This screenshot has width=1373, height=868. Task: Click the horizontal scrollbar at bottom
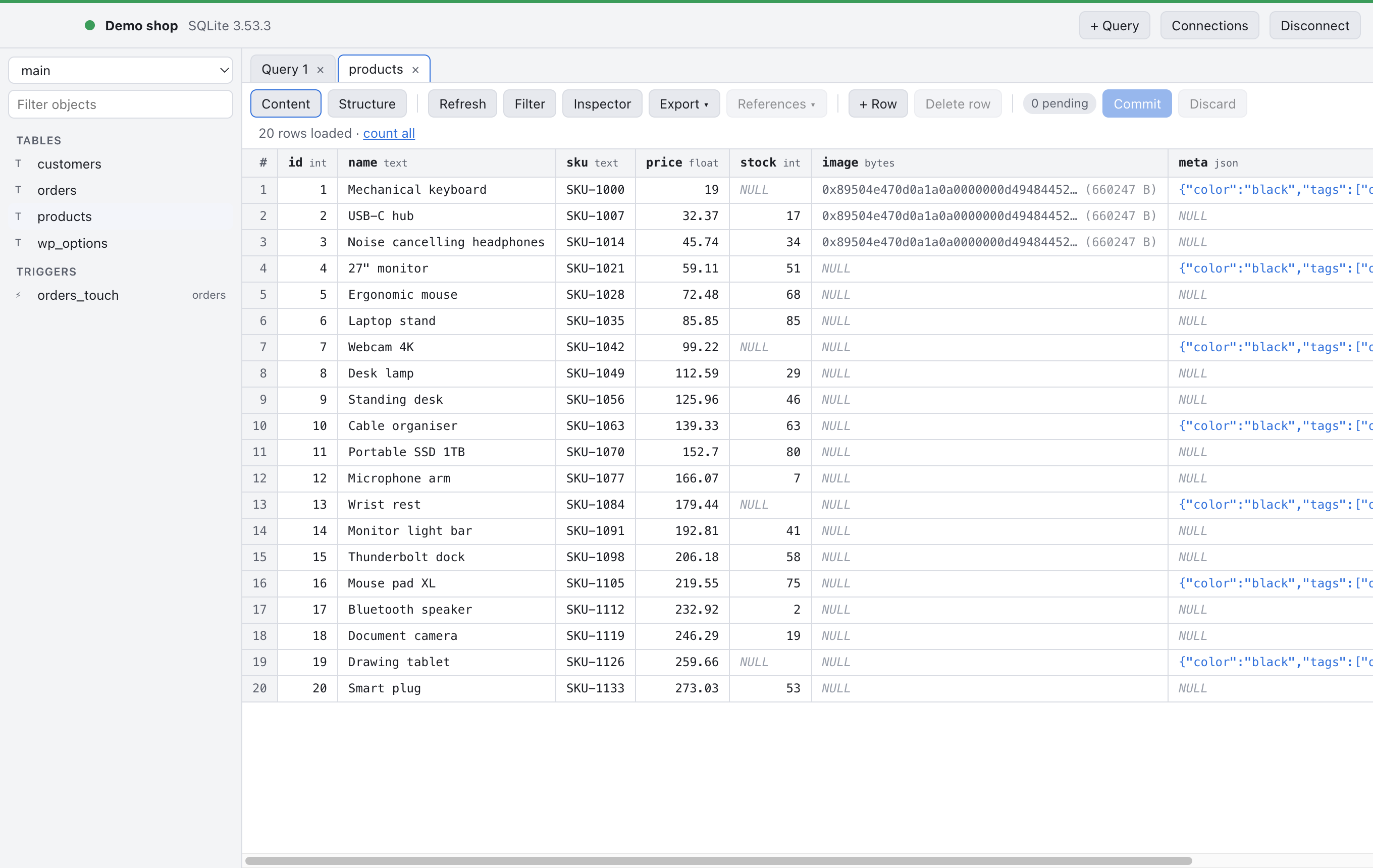tap(718, 860)
